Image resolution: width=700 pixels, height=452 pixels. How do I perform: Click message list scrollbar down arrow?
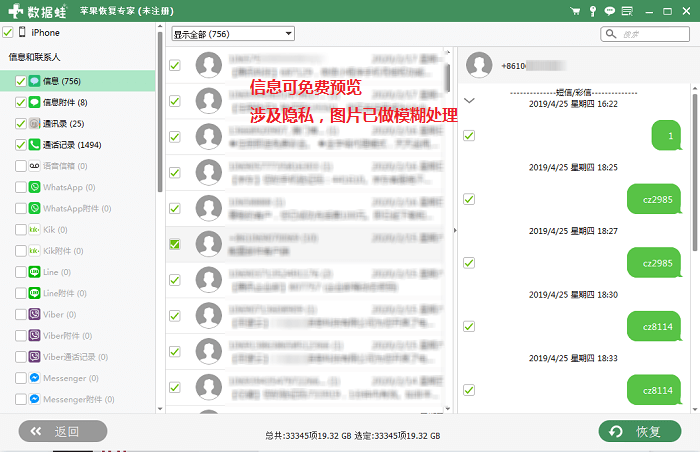tap(448, 409)
